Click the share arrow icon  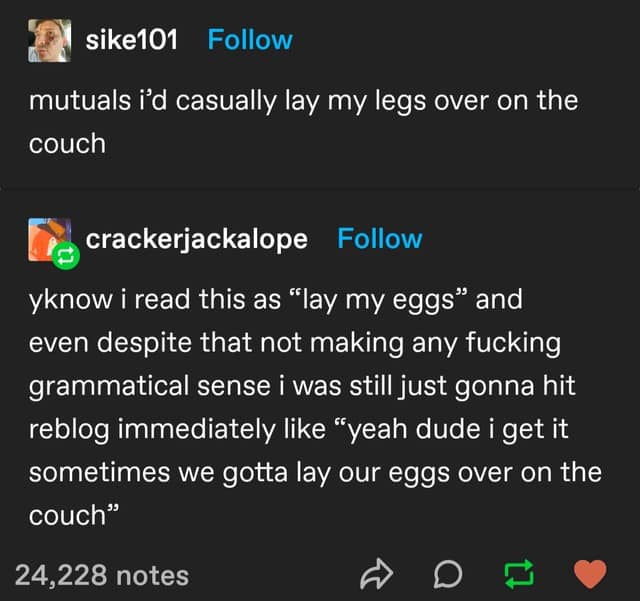(x=376, y=574)
